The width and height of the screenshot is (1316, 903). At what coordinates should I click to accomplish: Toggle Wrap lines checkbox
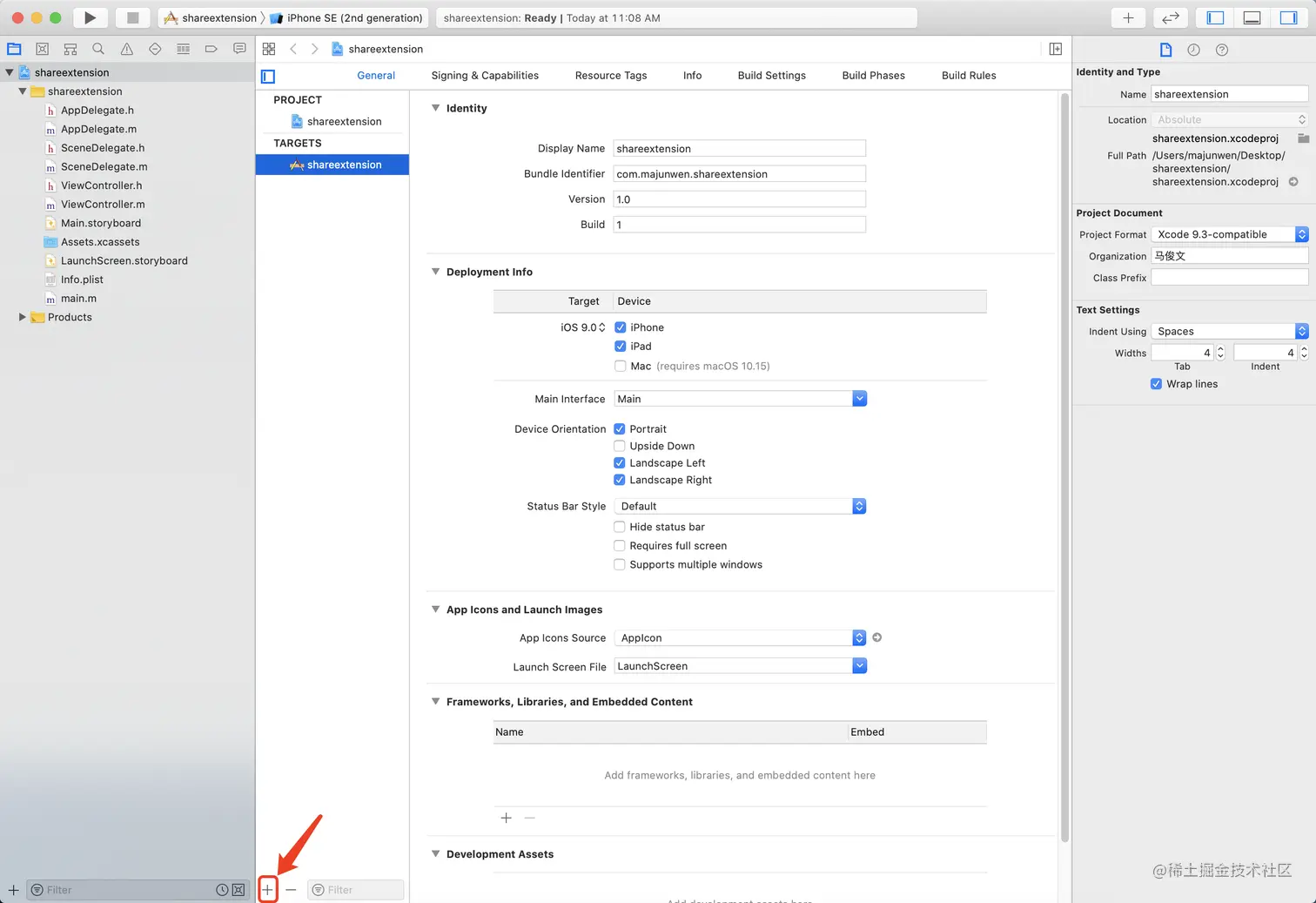point(1156,384)
